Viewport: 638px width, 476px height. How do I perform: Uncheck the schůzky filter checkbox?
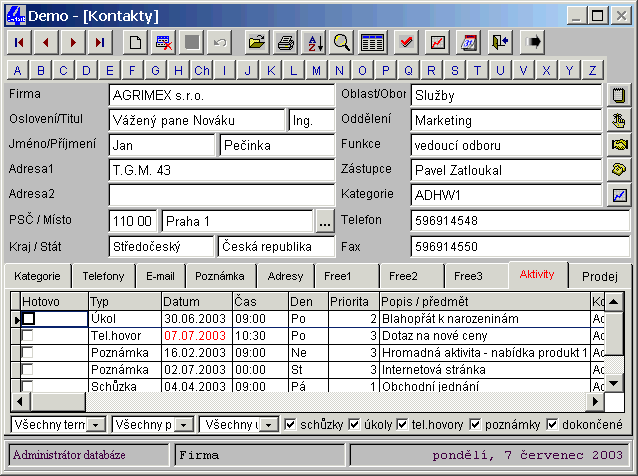click(291, 425)
